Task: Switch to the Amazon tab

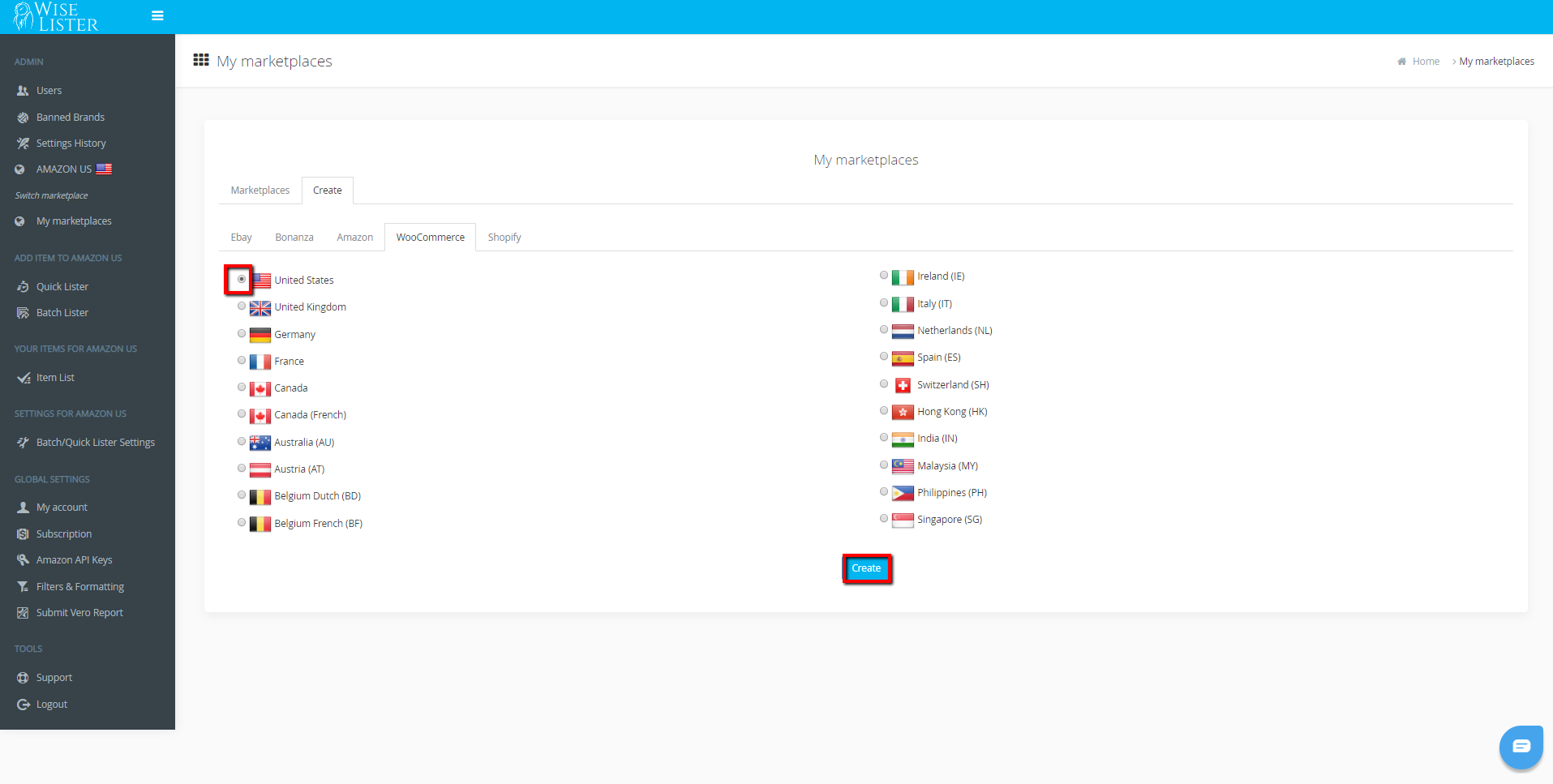Action: coord(355,238)
